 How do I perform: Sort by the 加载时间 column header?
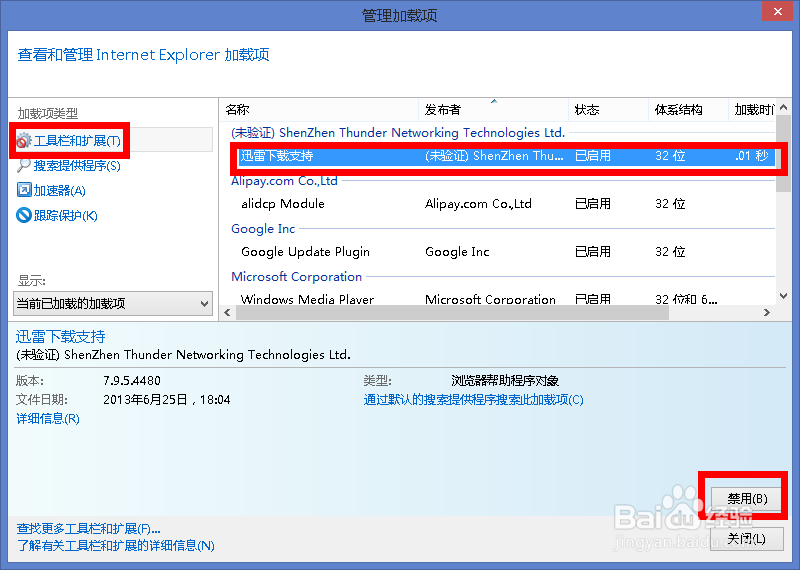[752, 110]
